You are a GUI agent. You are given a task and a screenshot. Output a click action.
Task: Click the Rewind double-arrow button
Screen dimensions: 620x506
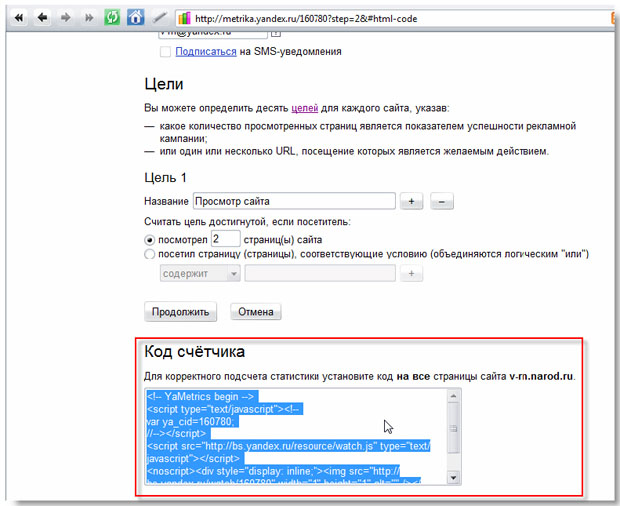click(20, 17)
